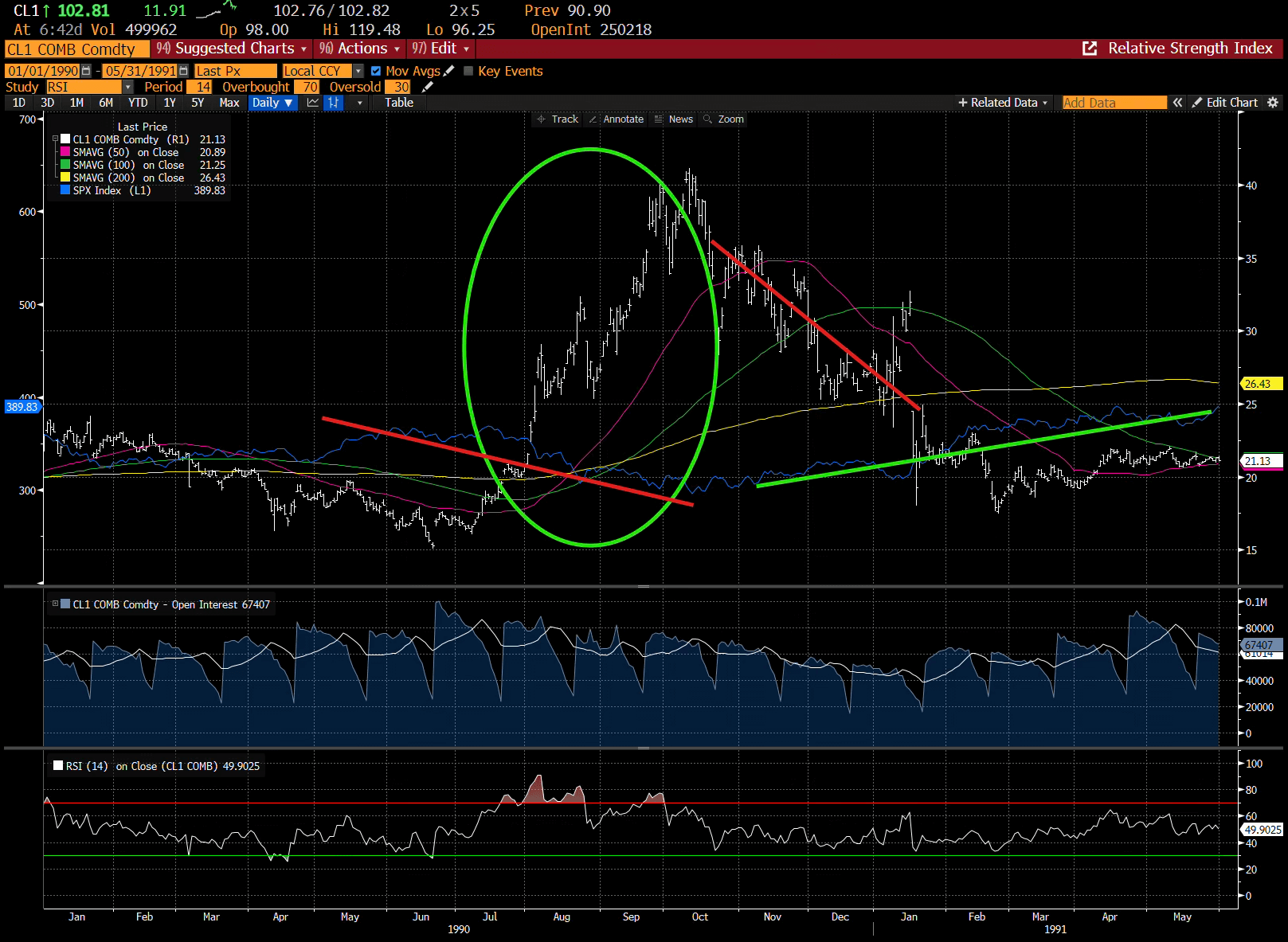Viewport: 1288px width, 942px height.
Task: Select the 1M time range
Action: pyautogui.click(x=76, y=103)
